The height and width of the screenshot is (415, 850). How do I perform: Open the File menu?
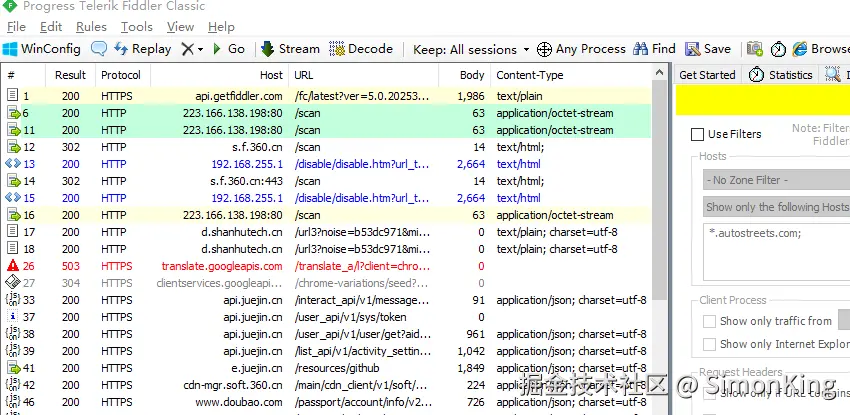coord(16,27)
